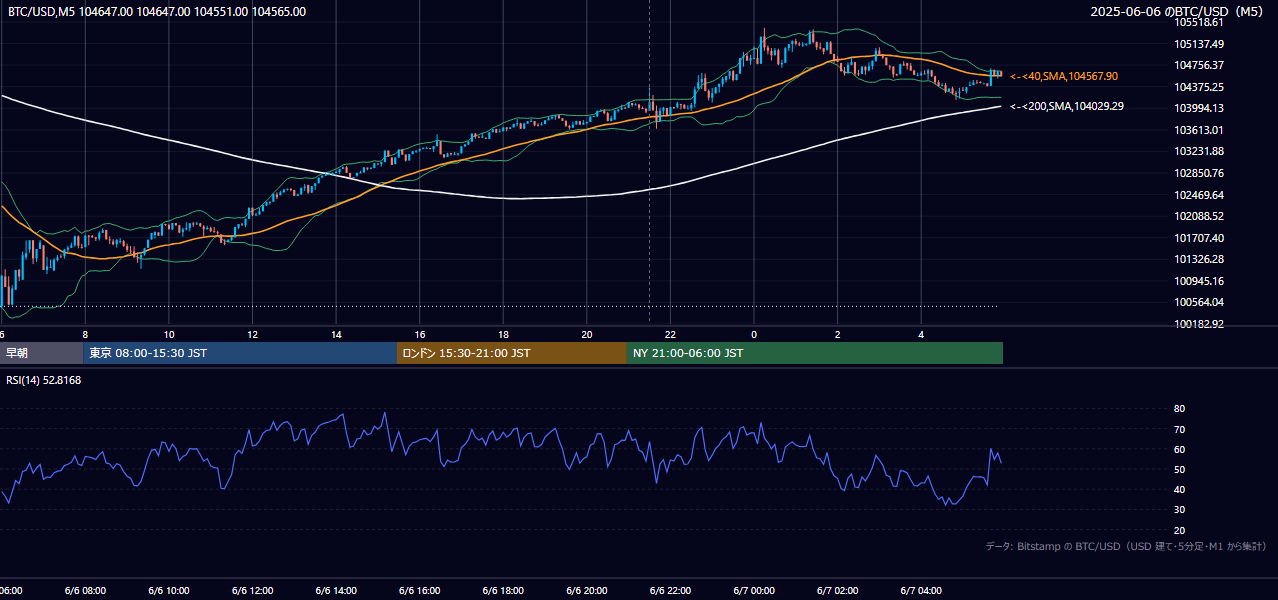Click the 早朝 session bar
The image size is (1278, 600).
point(42,353)
